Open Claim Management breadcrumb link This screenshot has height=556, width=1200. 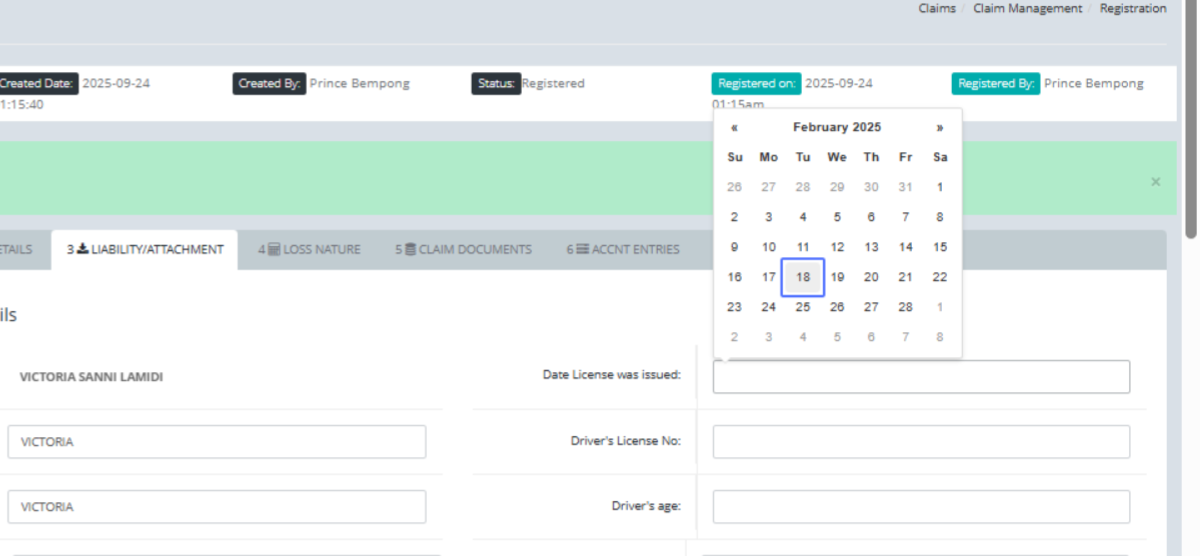tap(1027, 8)
